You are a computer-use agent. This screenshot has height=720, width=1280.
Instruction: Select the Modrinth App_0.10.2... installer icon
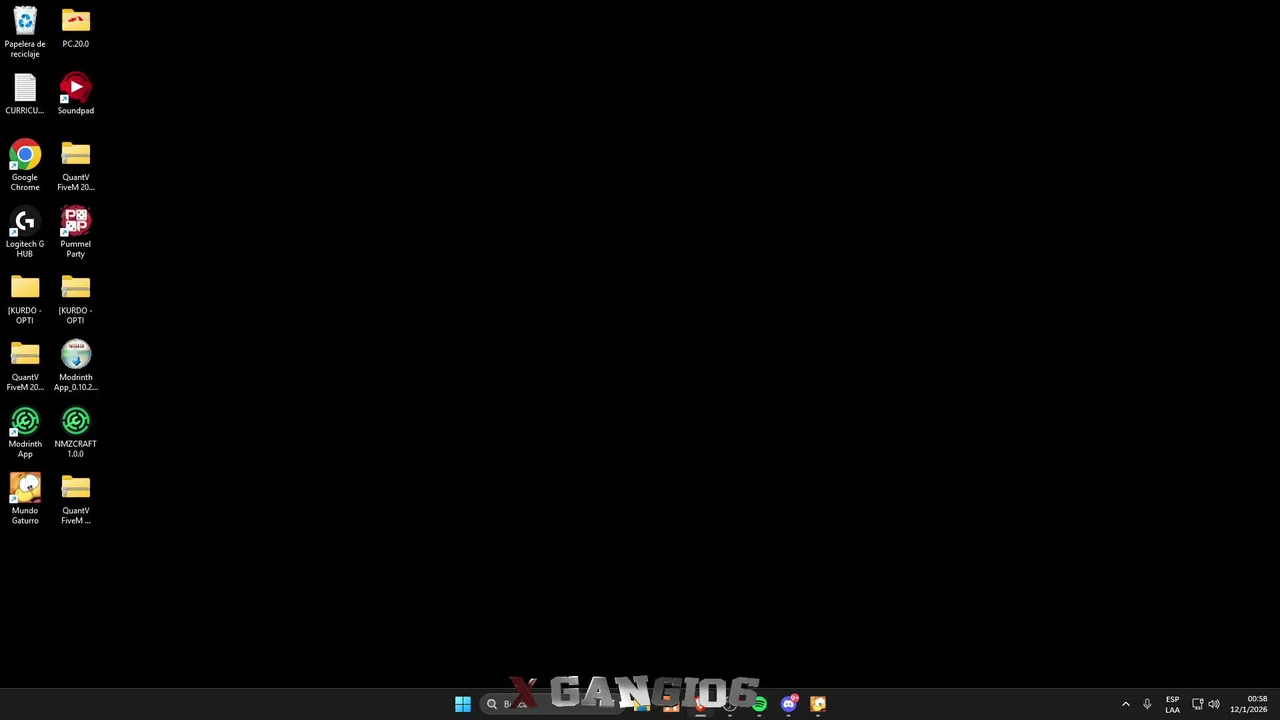75,366
